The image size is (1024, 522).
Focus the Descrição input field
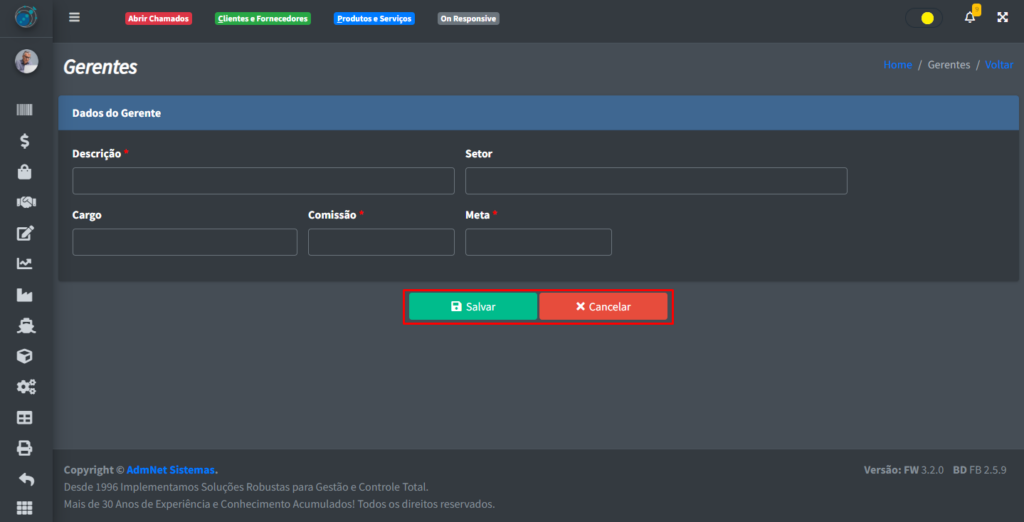(x=263, y=181)
